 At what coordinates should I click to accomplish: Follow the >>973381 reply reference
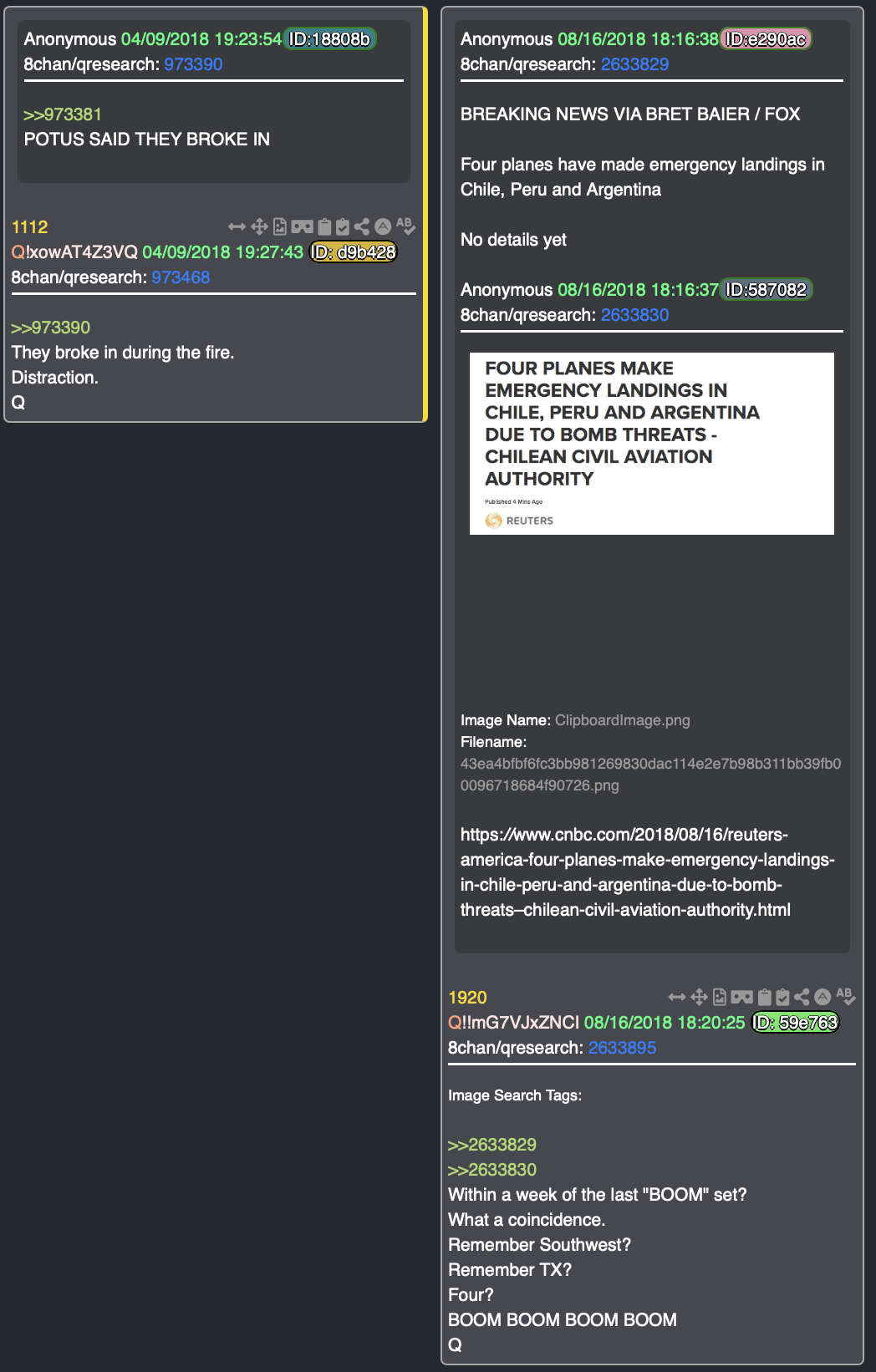tap(63, 114)
